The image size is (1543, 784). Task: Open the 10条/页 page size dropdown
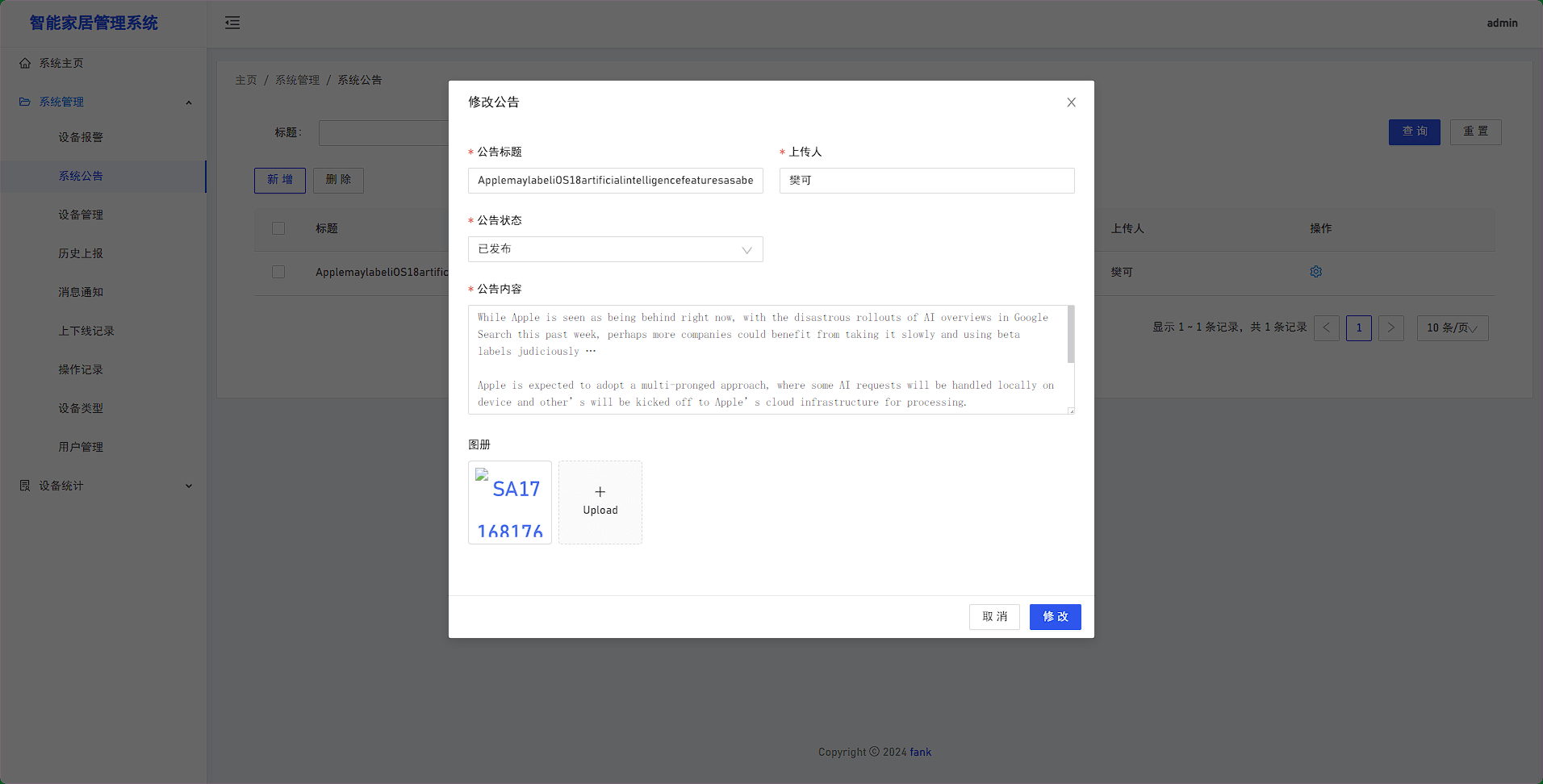1452,327
